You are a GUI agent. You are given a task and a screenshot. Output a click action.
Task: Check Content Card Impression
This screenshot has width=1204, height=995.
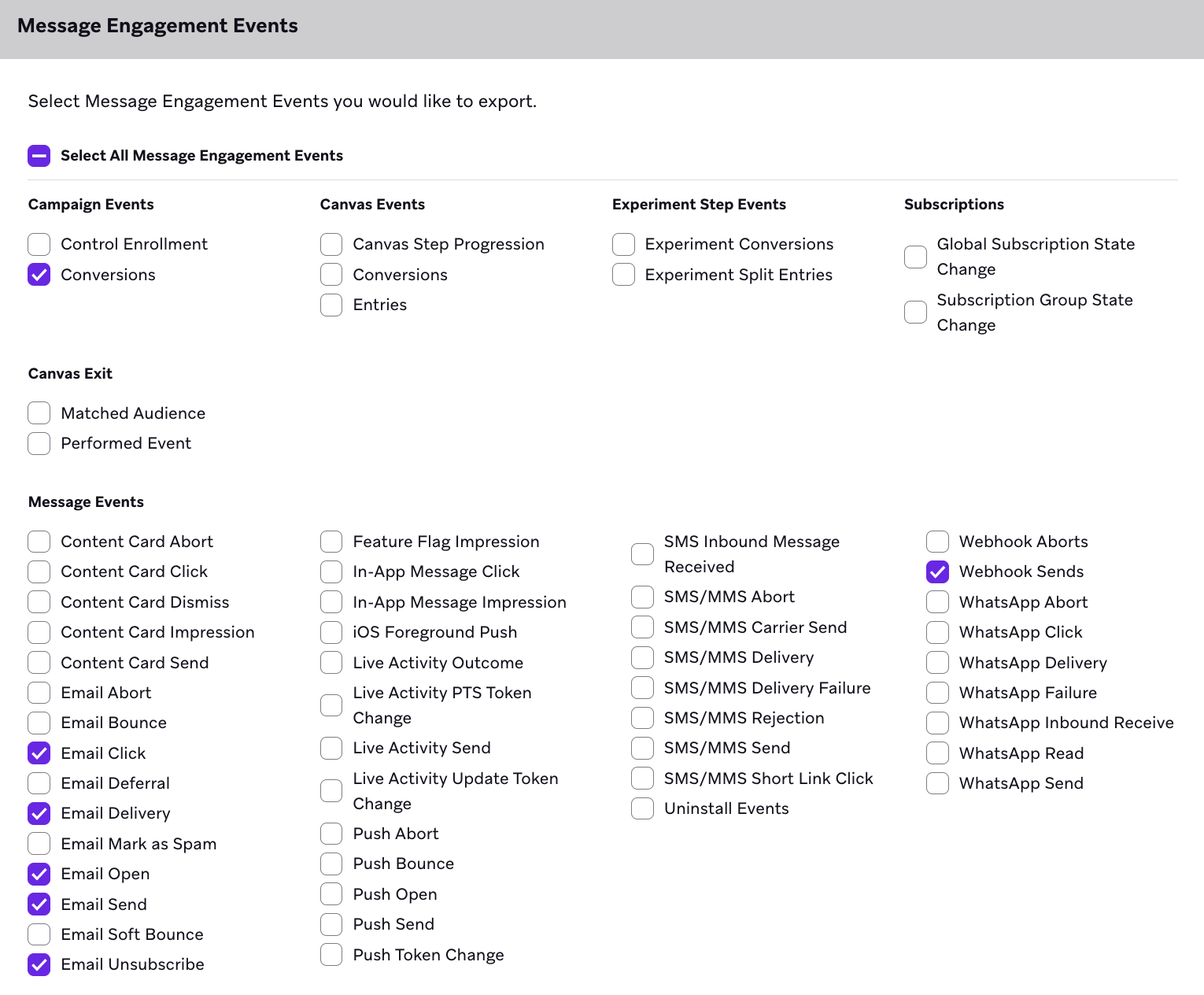pyautogui.click(x=39, y=632)
